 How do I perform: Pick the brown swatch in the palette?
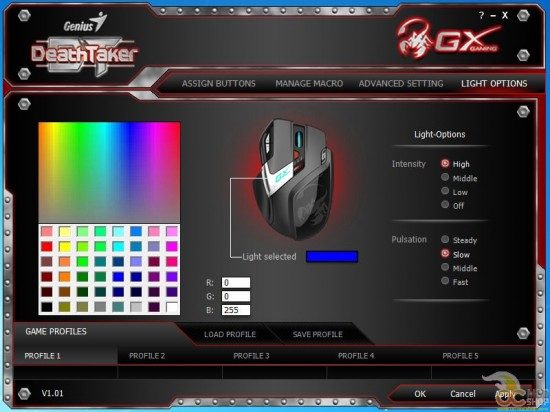pos(65,292)
